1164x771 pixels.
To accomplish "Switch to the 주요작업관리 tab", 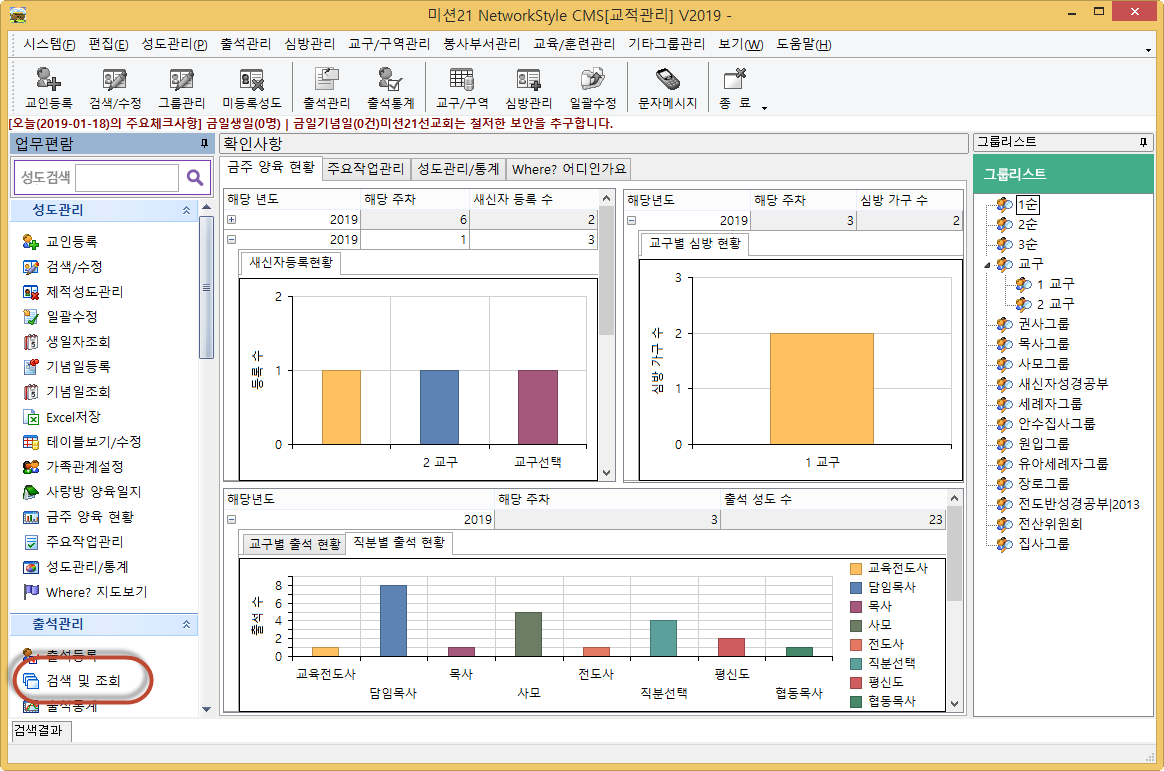I will point(366,168).
